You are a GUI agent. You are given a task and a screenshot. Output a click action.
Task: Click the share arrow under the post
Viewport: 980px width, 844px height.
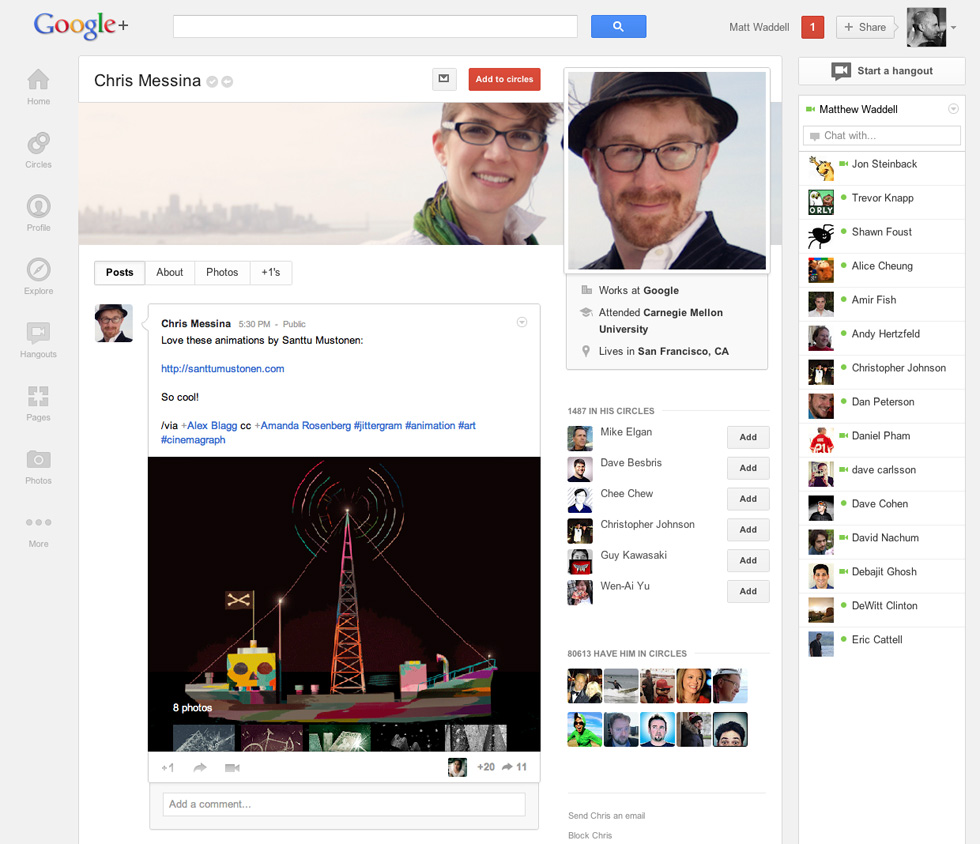click(200, 767)
